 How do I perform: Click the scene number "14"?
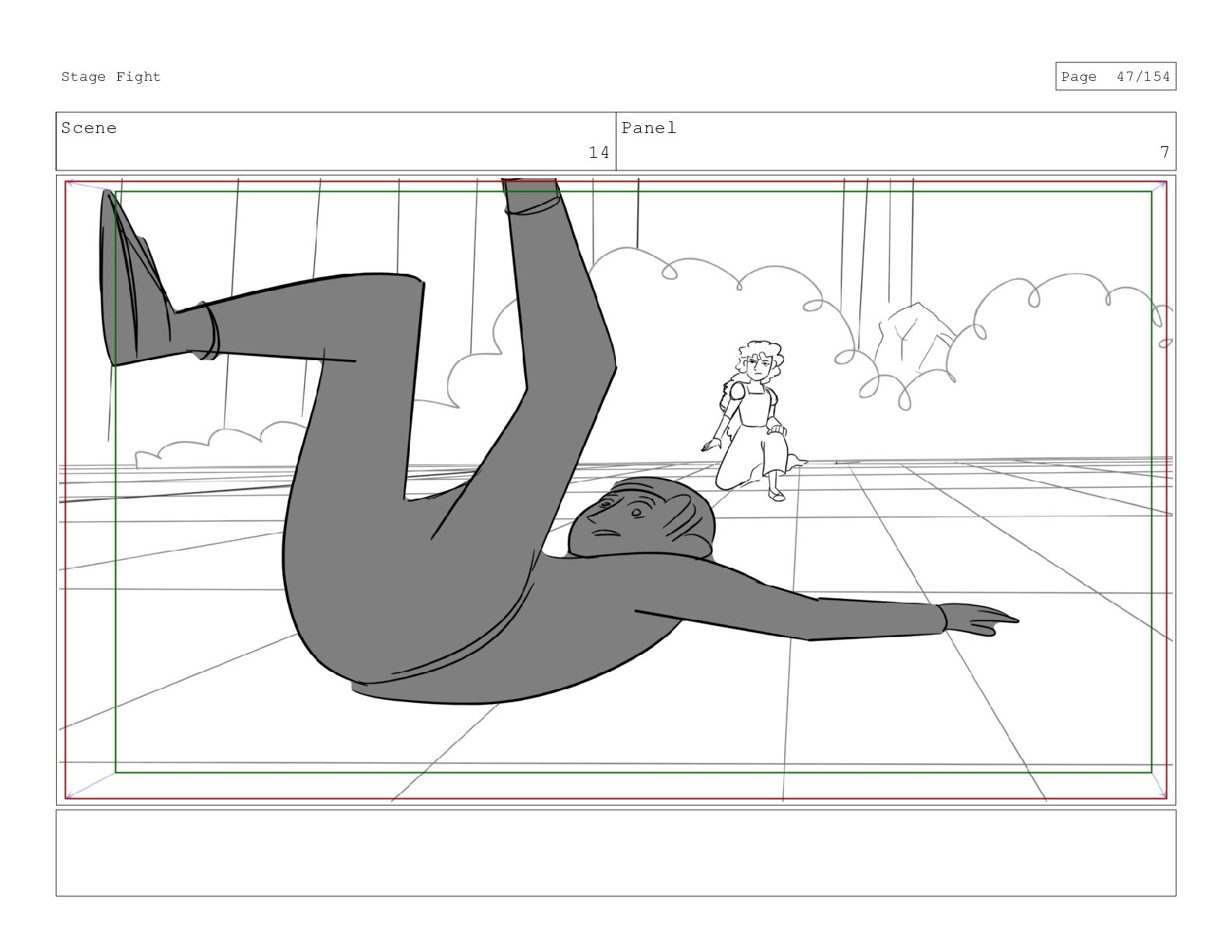[599, 152]
